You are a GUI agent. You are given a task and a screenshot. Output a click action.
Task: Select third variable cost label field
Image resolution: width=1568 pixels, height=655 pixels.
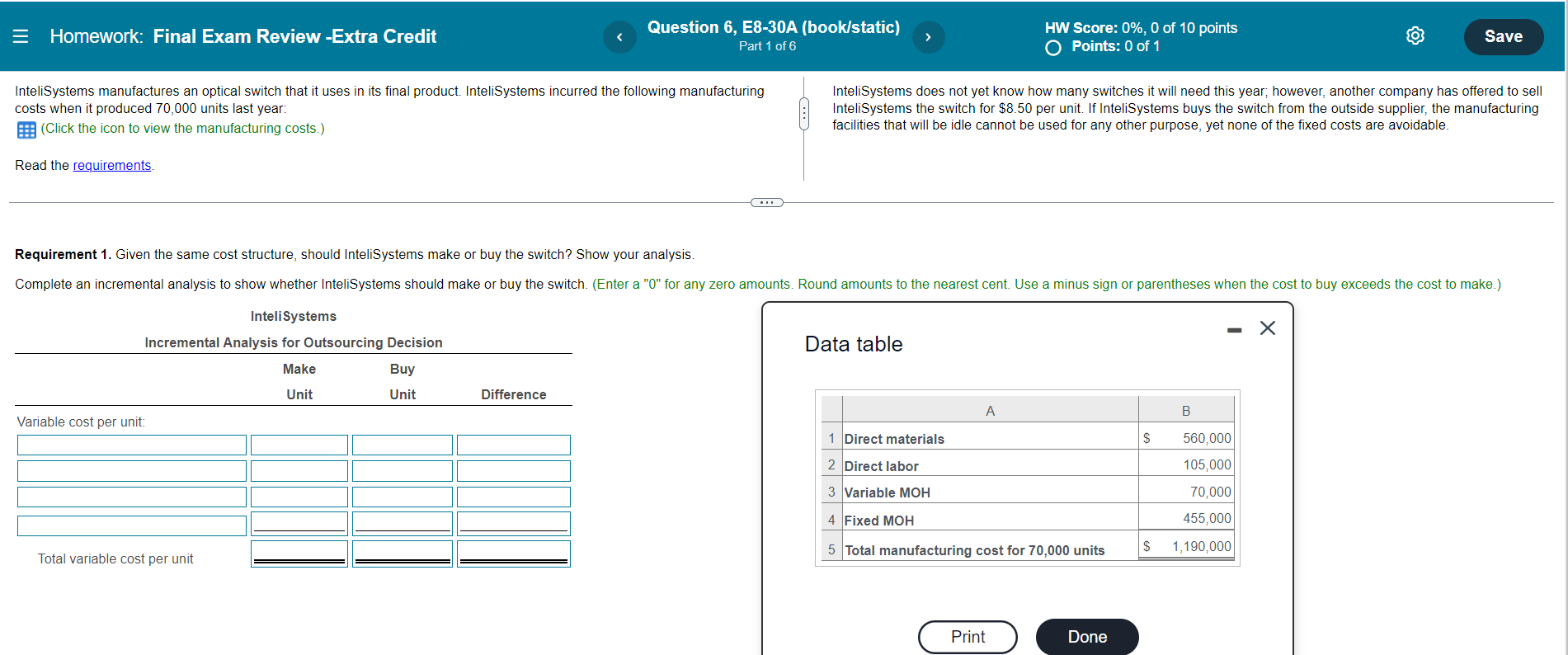click(x=132, y=497)
